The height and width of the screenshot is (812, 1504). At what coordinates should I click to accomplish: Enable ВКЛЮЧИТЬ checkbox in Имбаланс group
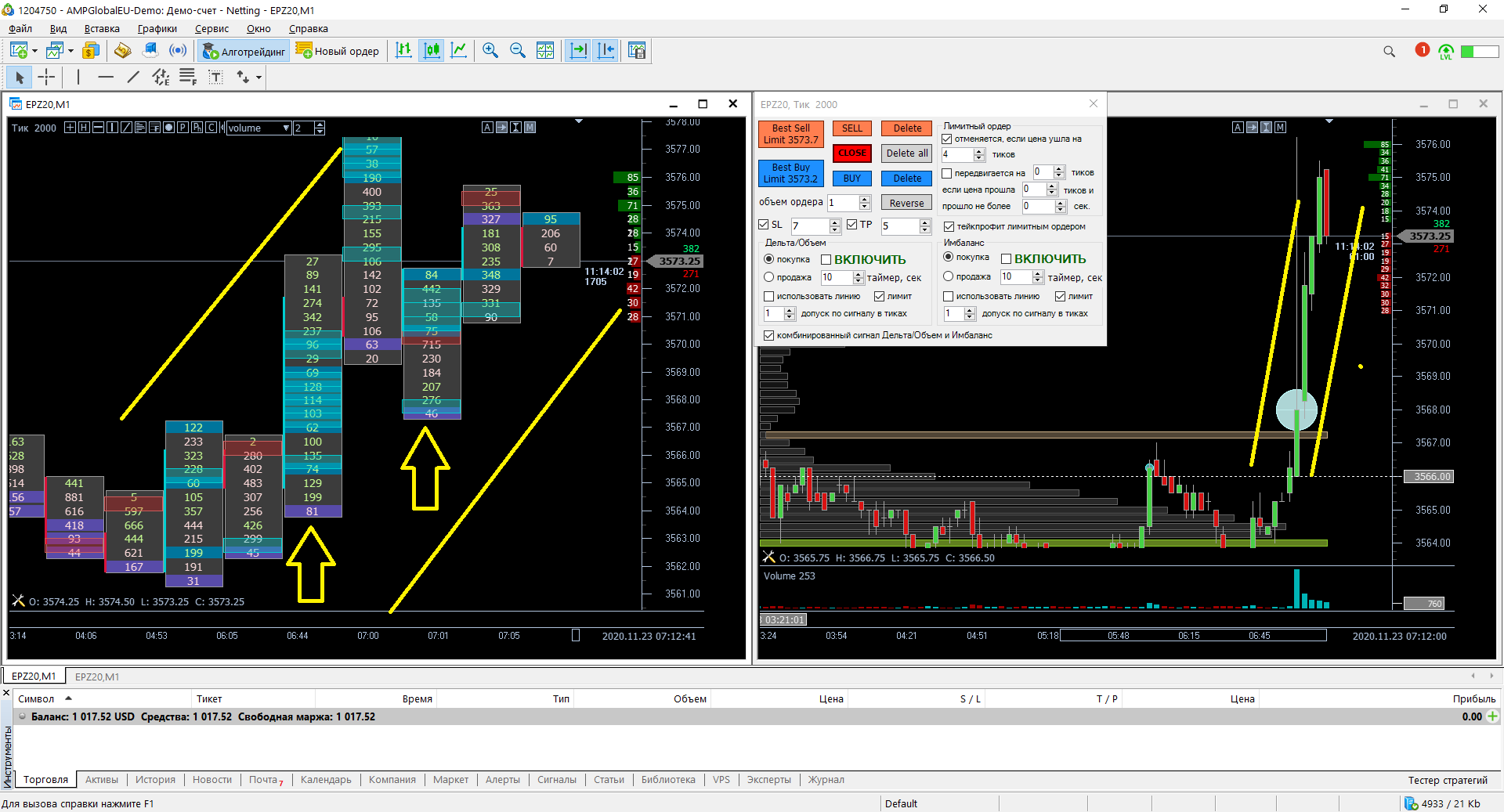1007,259
